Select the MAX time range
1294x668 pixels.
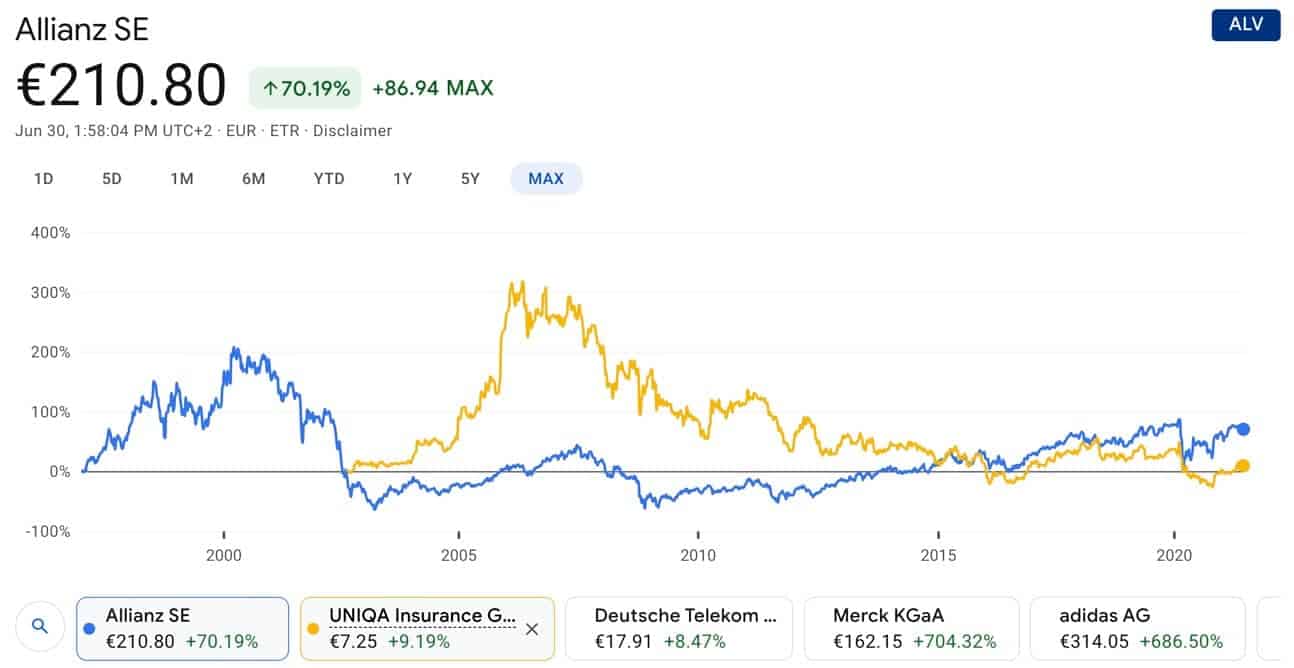point(546,179)
